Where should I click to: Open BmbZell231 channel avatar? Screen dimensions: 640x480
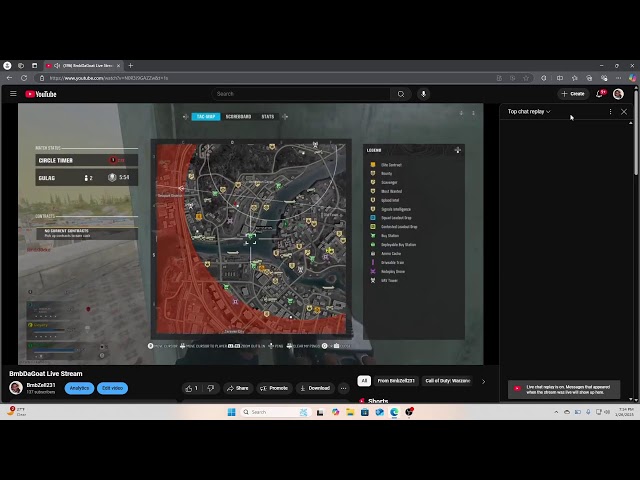(x=16, y=388)
